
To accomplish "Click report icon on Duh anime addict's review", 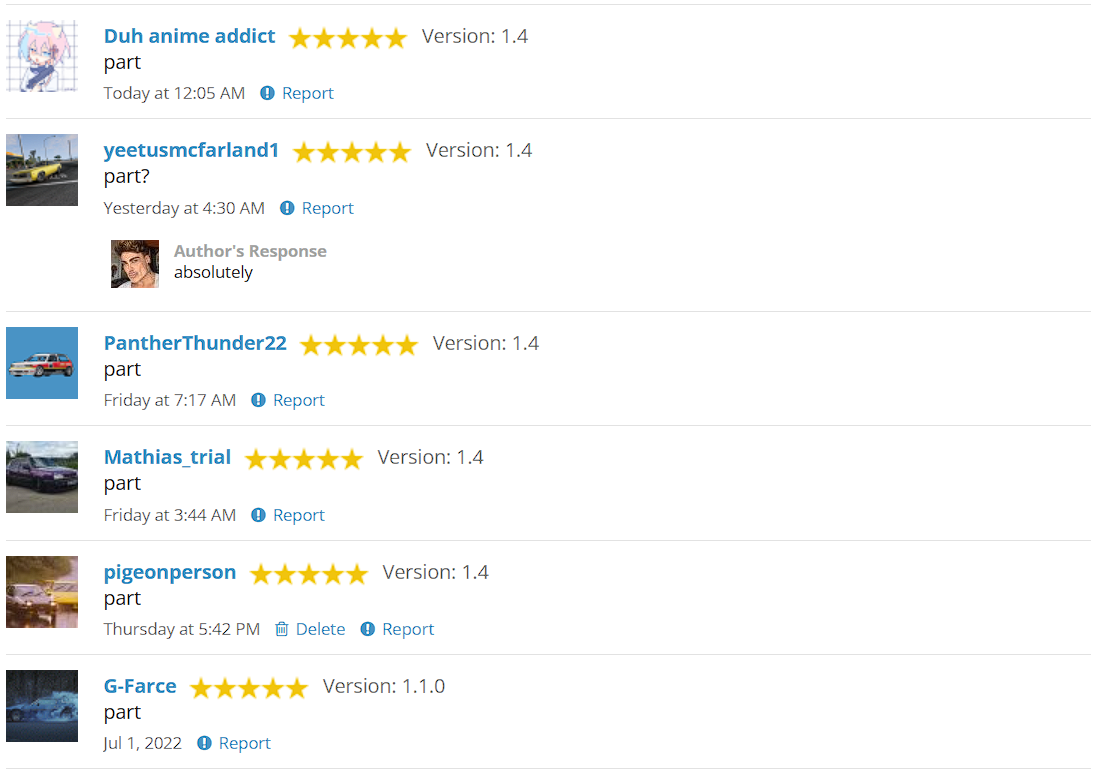I will pyautogui.click(x=267, y=93).
